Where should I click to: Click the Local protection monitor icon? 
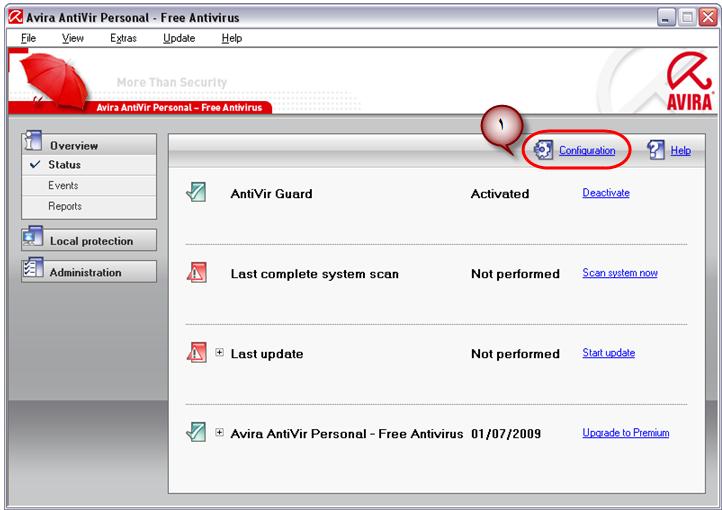pos(32,240)
